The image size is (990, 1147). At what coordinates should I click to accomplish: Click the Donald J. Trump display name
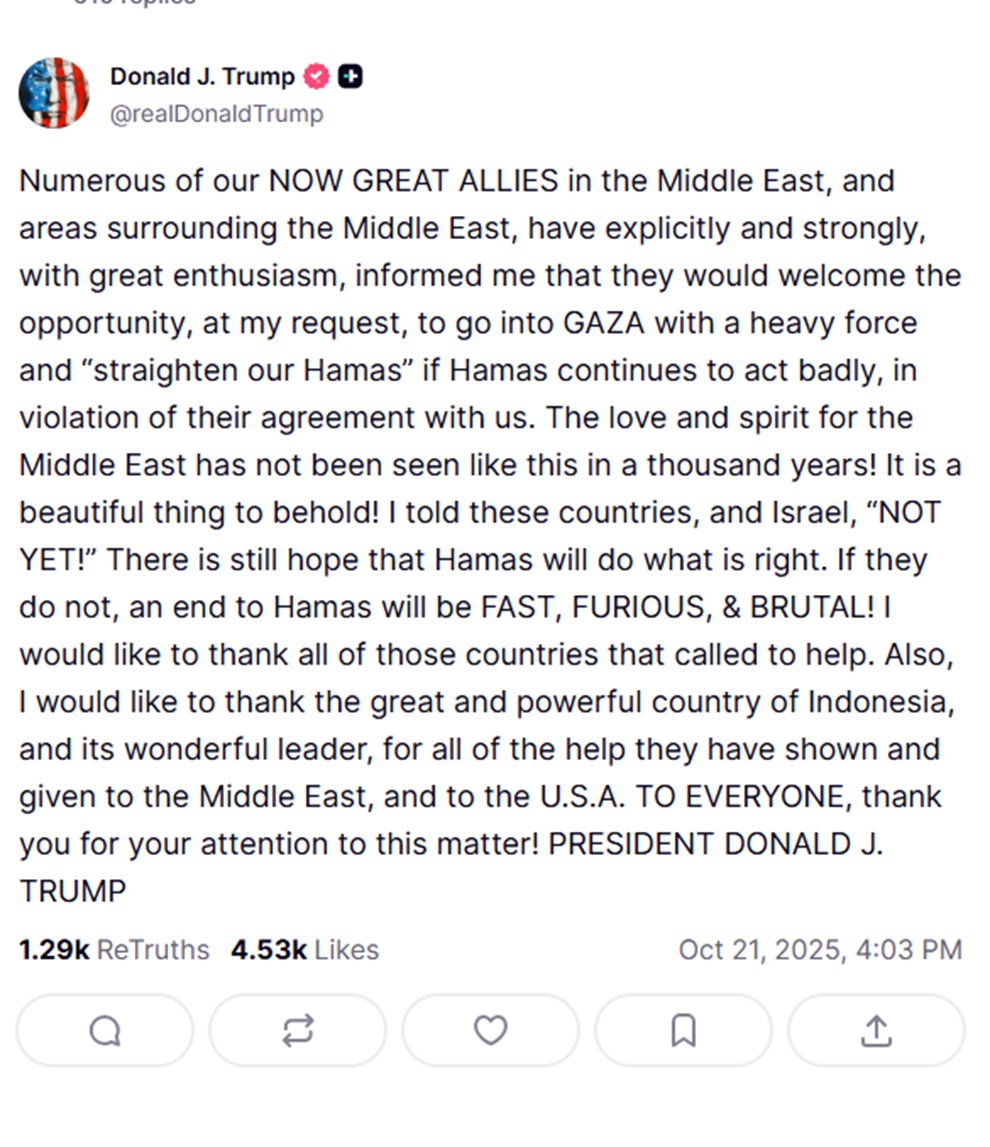point(202,76)
